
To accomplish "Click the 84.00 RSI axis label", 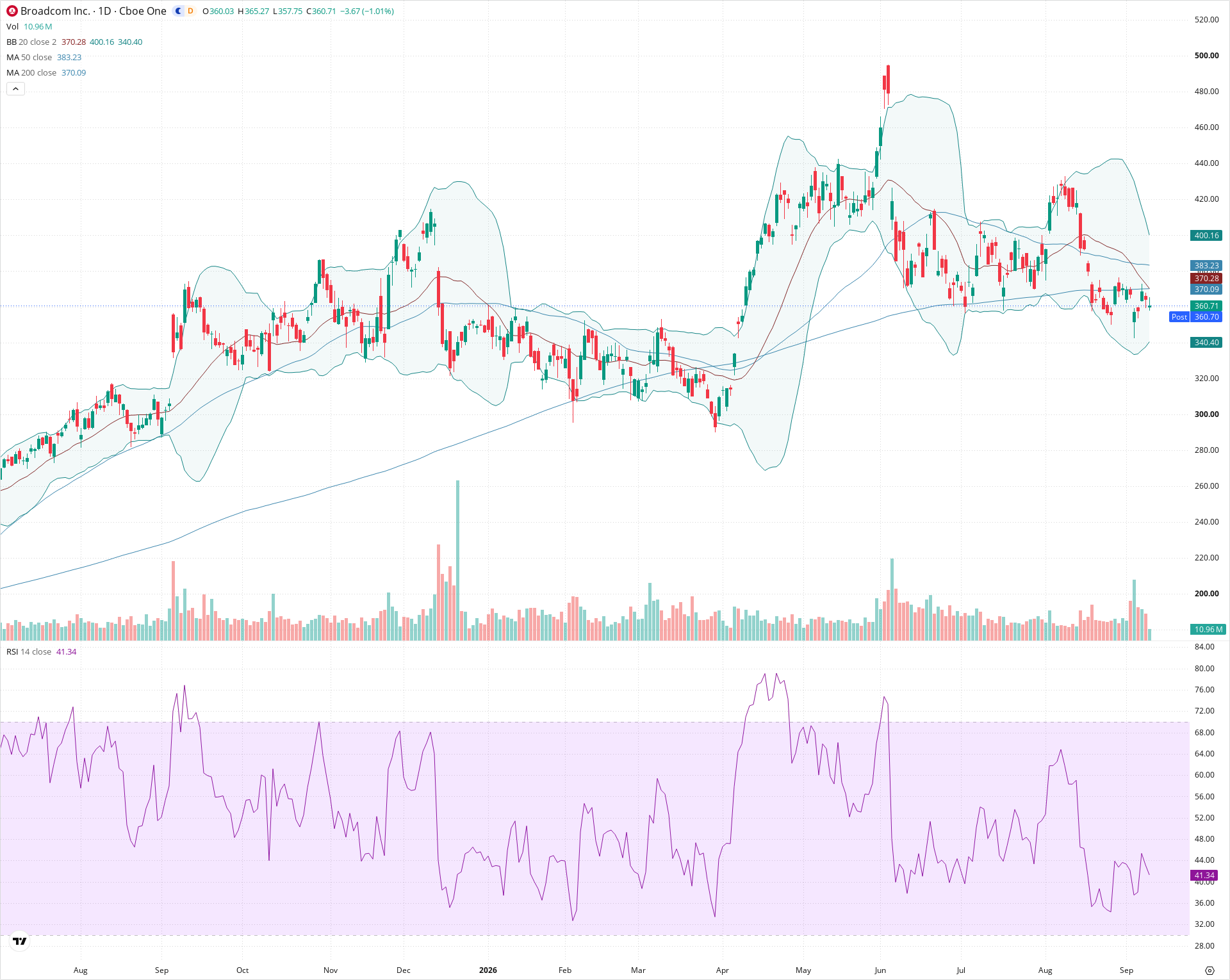I will click(1205, 647).
